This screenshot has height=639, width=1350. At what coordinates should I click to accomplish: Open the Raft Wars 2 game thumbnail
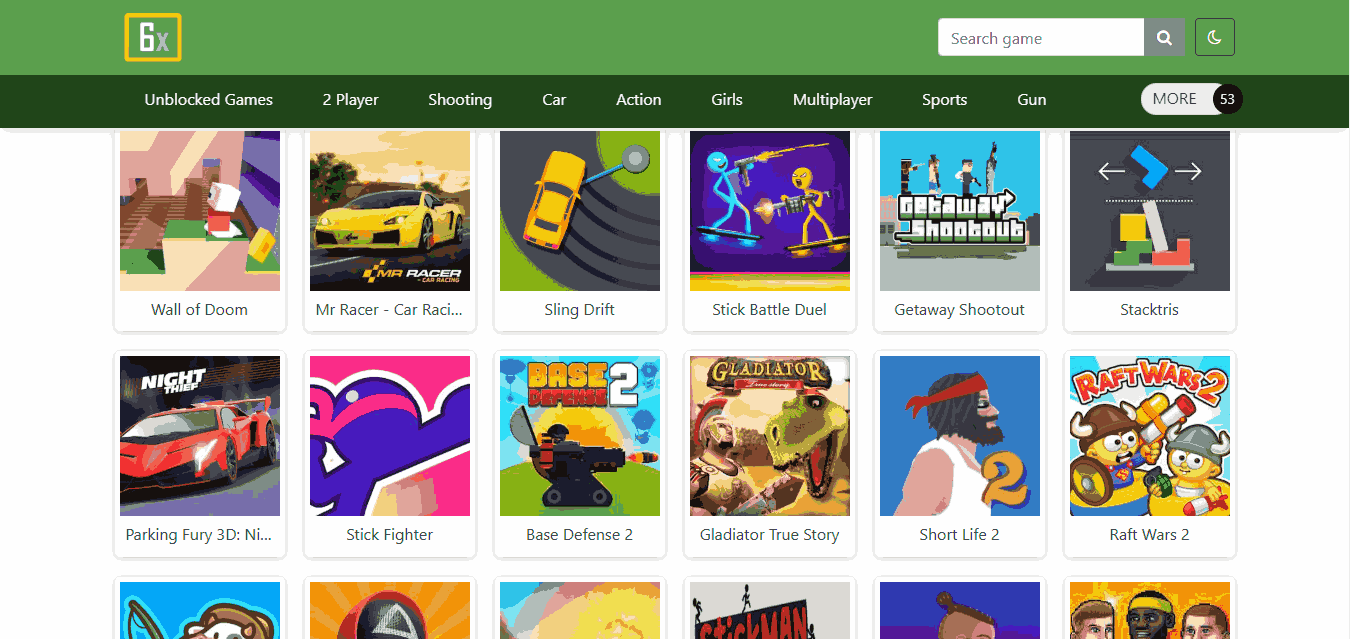pos(1149,435)
